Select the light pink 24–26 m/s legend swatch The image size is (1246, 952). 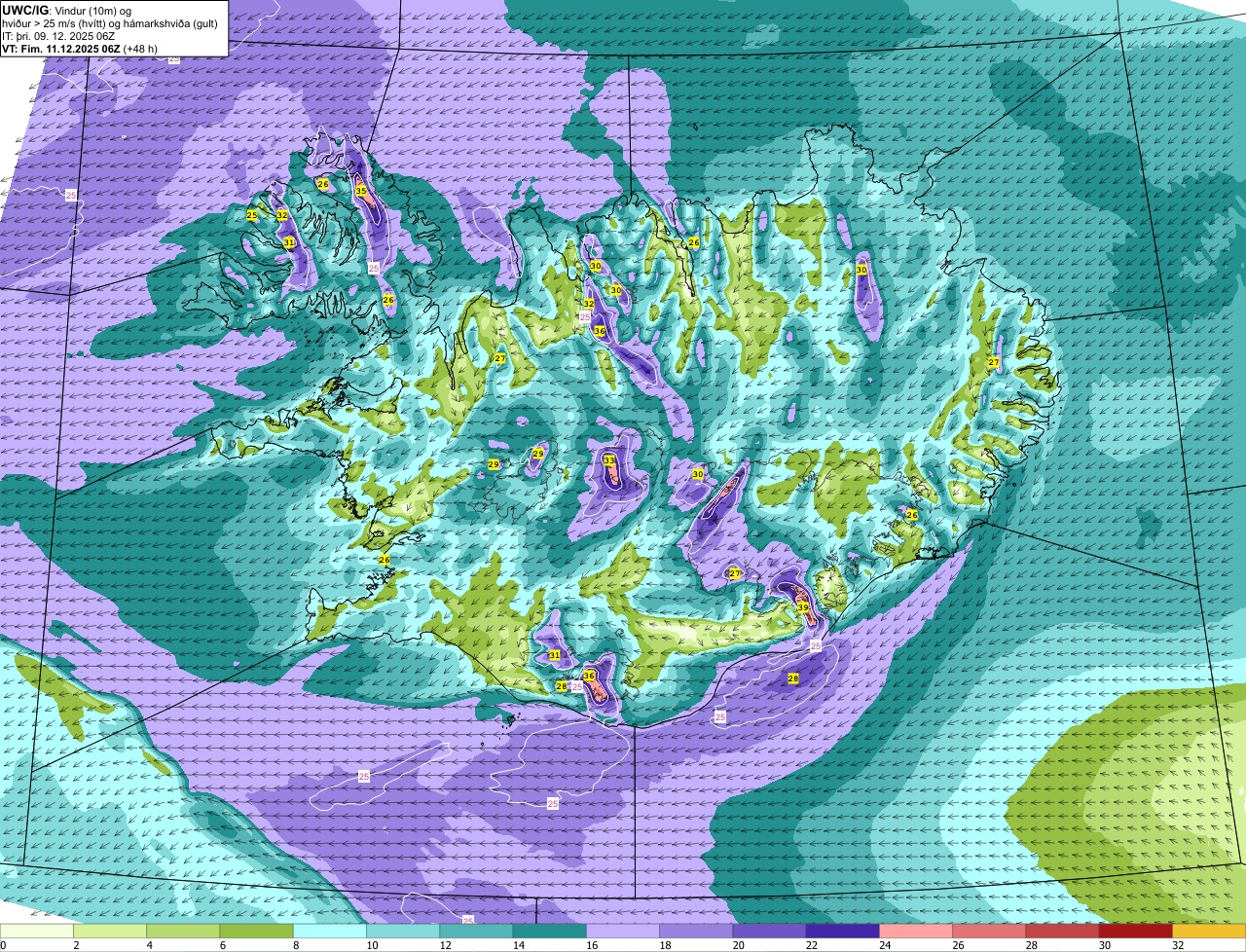click(x=916, y=932)
